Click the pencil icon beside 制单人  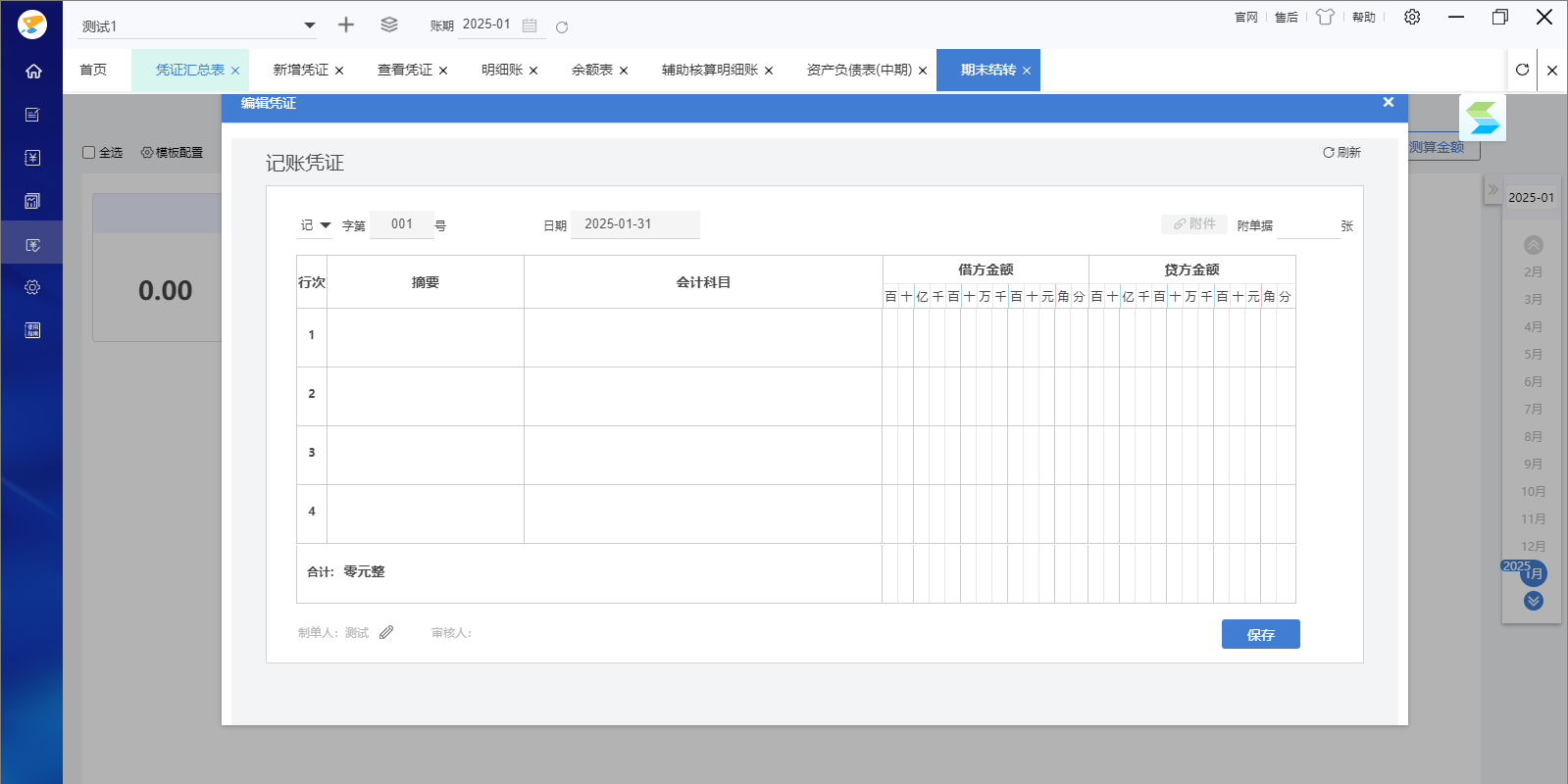tap(386, 632)
